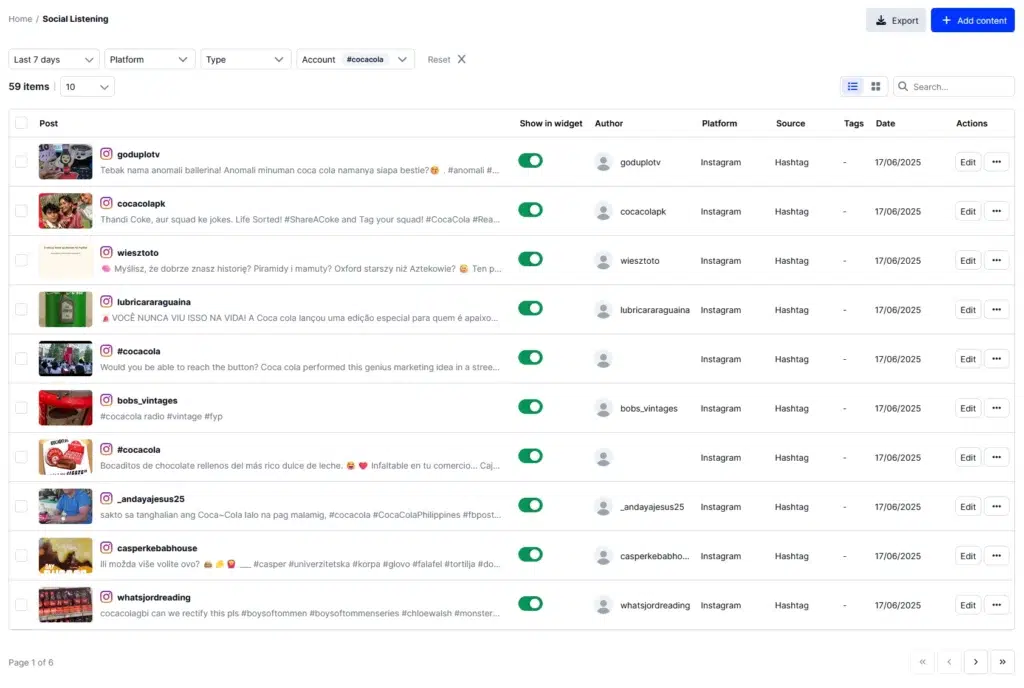The width and height of the screenshot is (1024, 688).
Task: Open goduplotv post thumbnail
Action: click(x=65, y=161)
